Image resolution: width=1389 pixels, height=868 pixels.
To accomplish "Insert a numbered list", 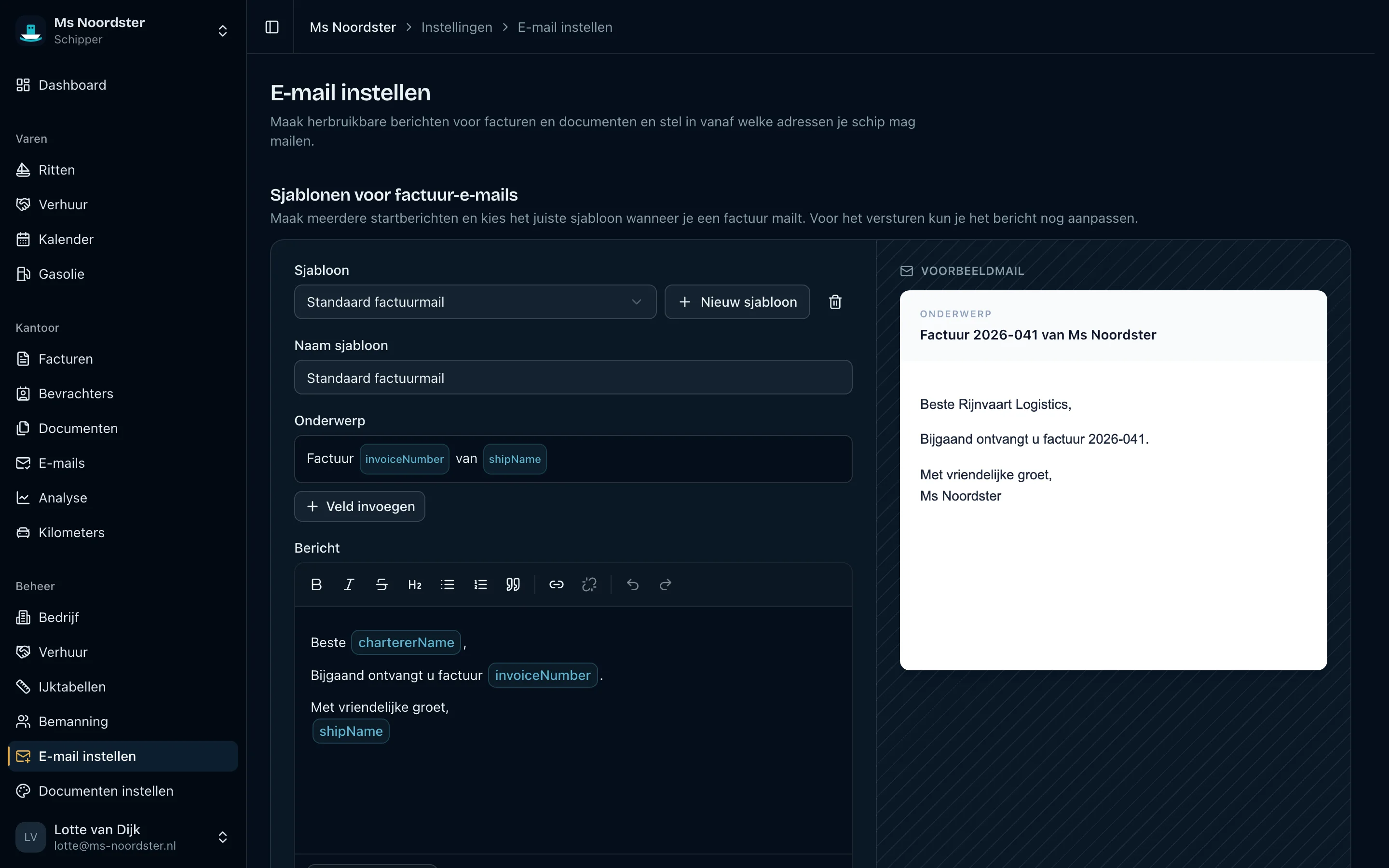I will click(480, 584).
